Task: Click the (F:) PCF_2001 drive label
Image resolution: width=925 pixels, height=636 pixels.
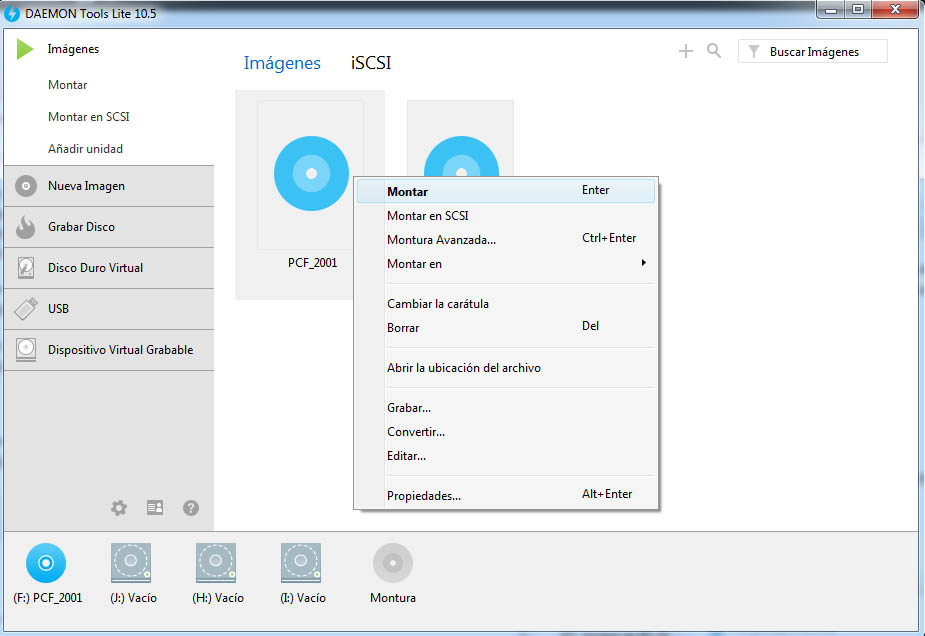Action: click(x=48, y=598)
